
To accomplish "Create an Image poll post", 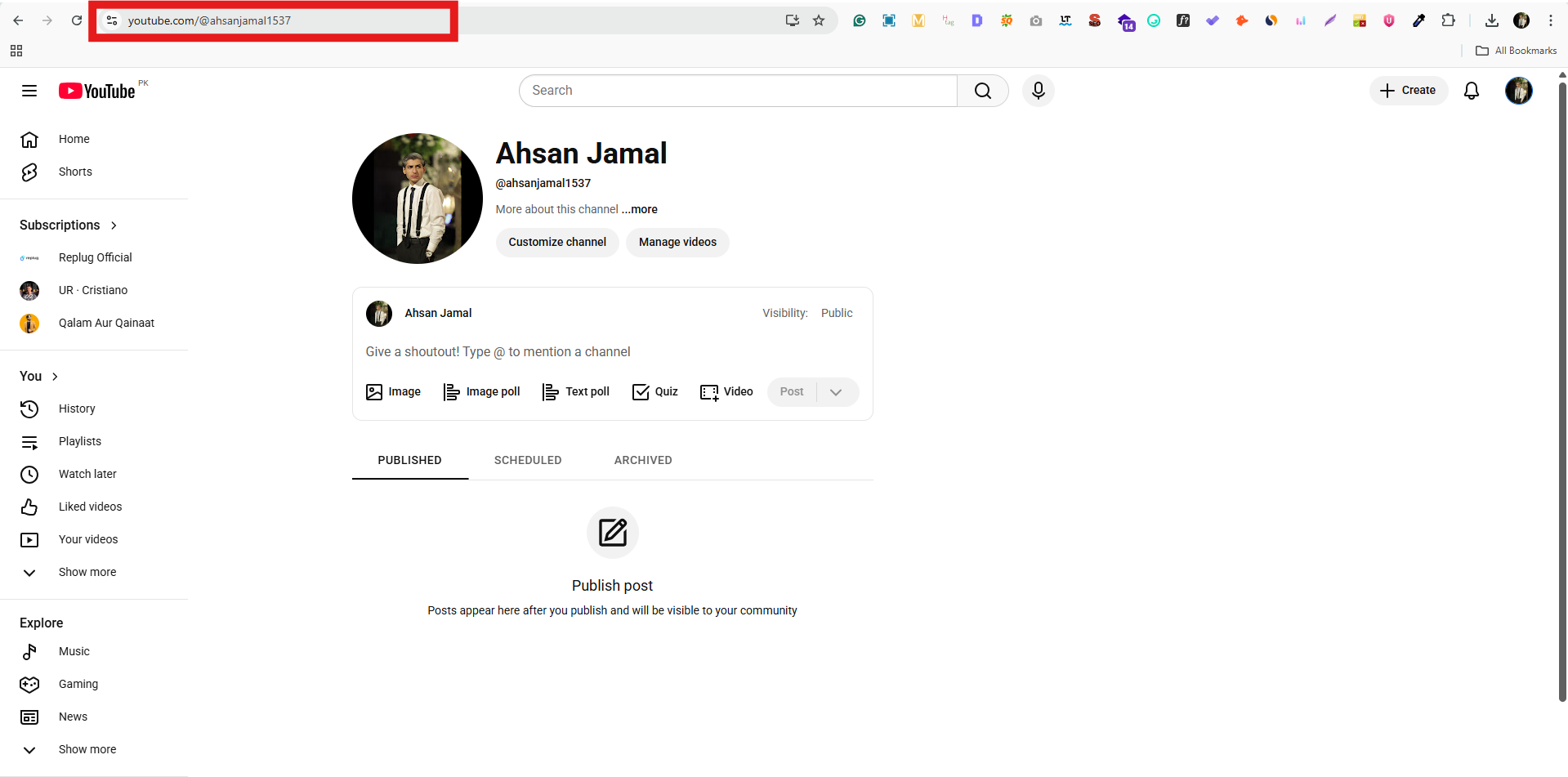I will pyautogui.click(x=482, y=392).
